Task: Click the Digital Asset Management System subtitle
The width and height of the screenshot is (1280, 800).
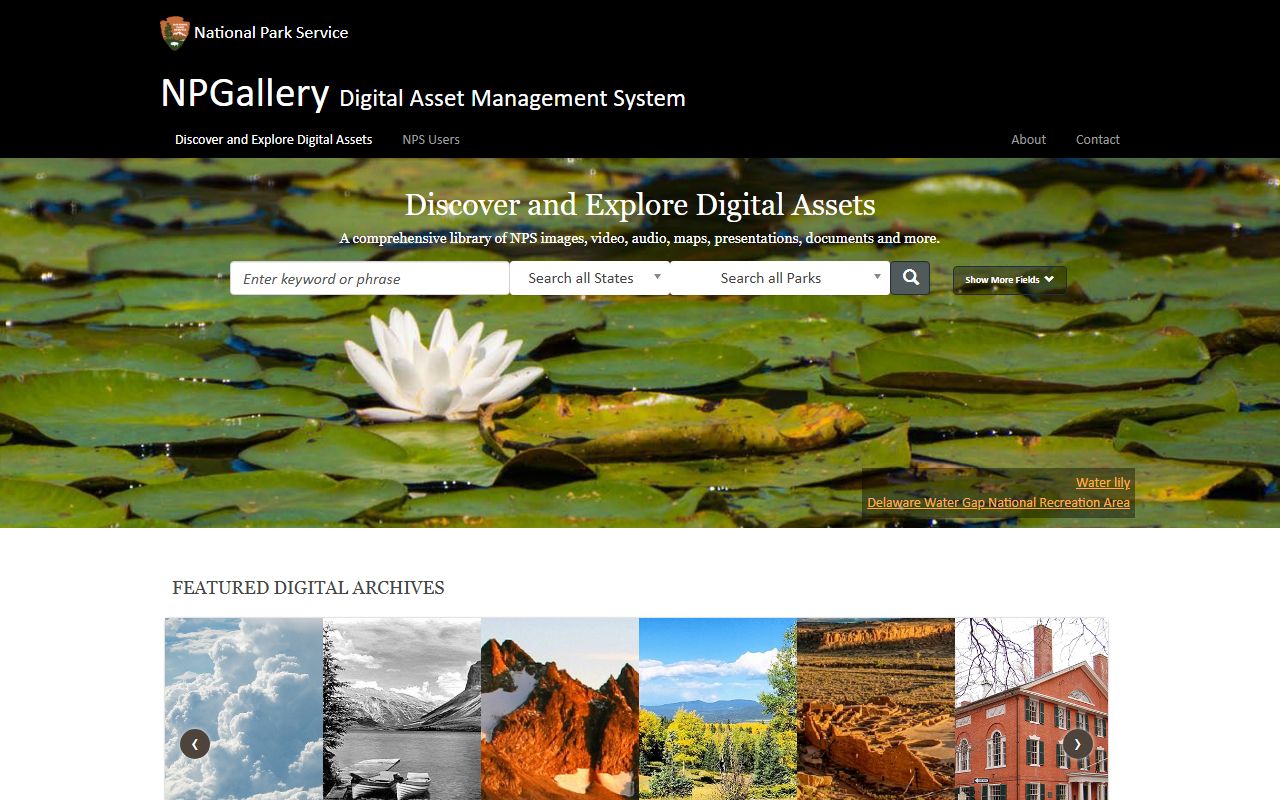Action: (513, 98)
